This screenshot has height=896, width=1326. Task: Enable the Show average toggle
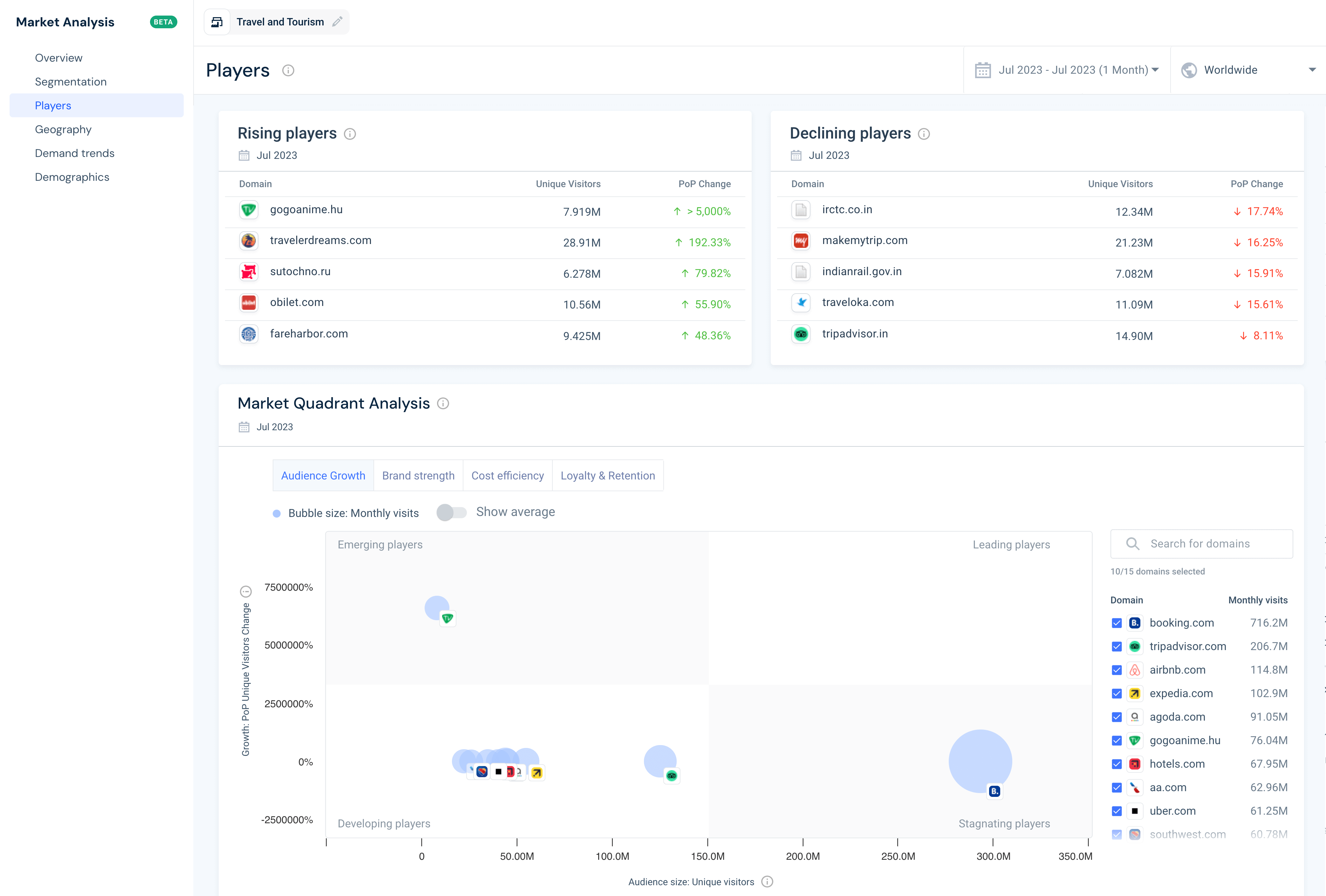tap(451, 513)
